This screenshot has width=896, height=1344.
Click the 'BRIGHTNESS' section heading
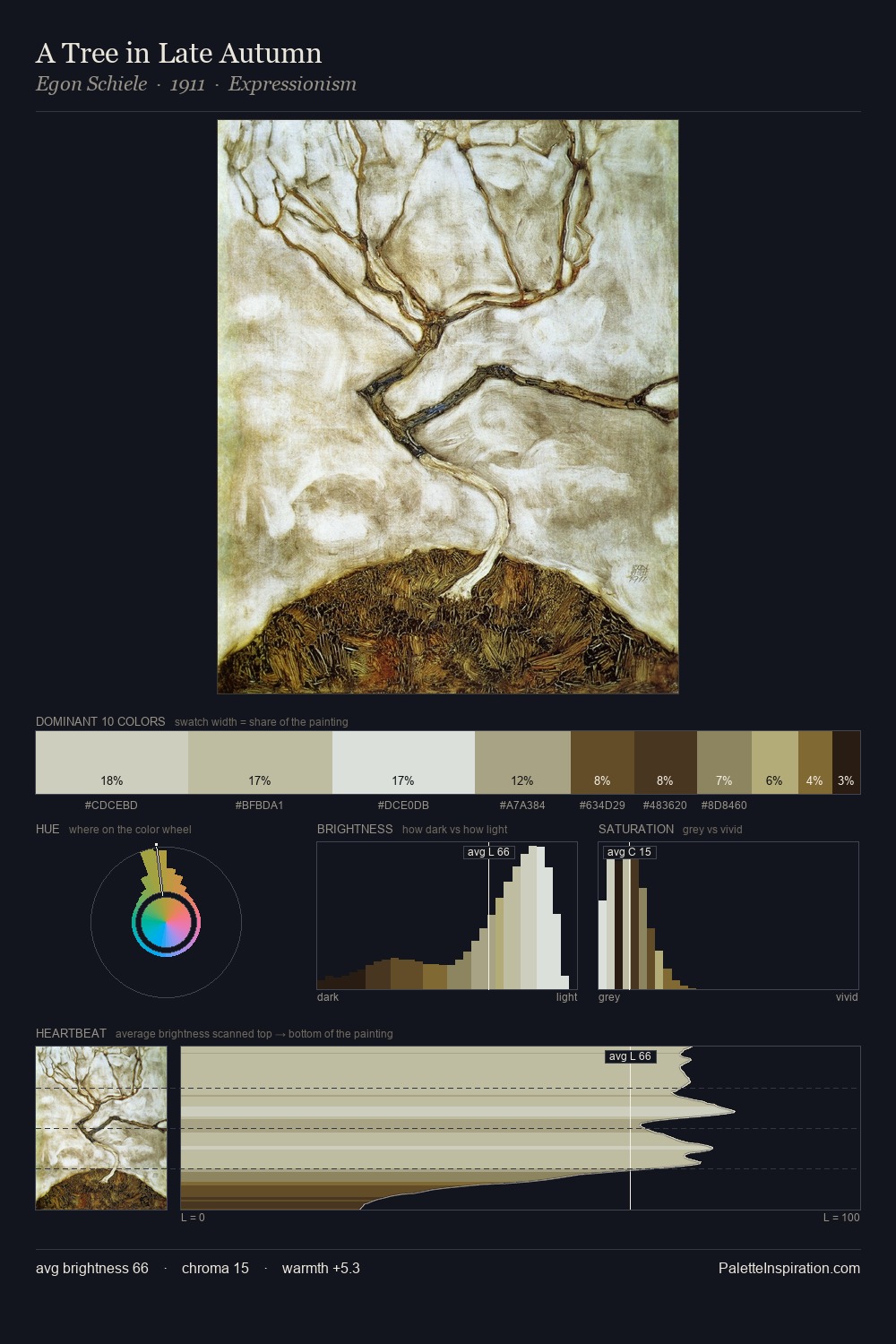click(355, 829)
